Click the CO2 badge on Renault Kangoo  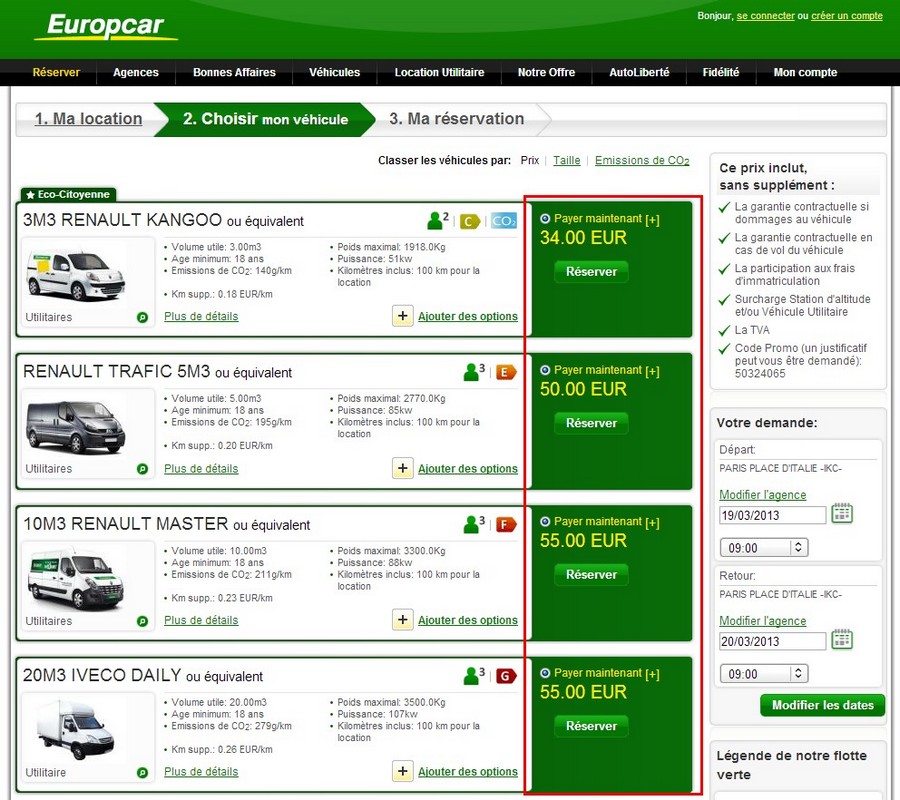503,221
